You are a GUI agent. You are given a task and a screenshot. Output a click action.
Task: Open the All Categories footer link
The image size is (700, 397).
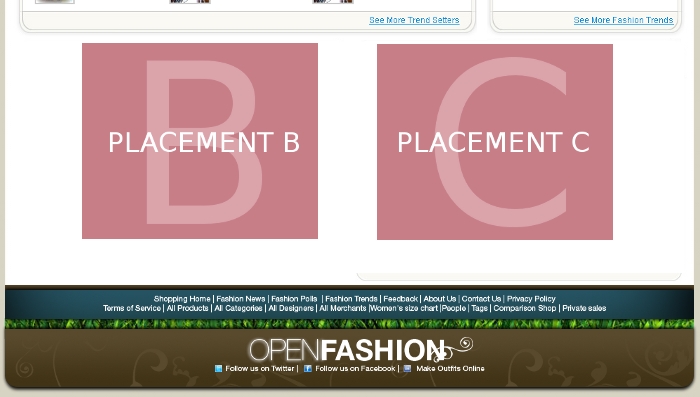[238, 308]
